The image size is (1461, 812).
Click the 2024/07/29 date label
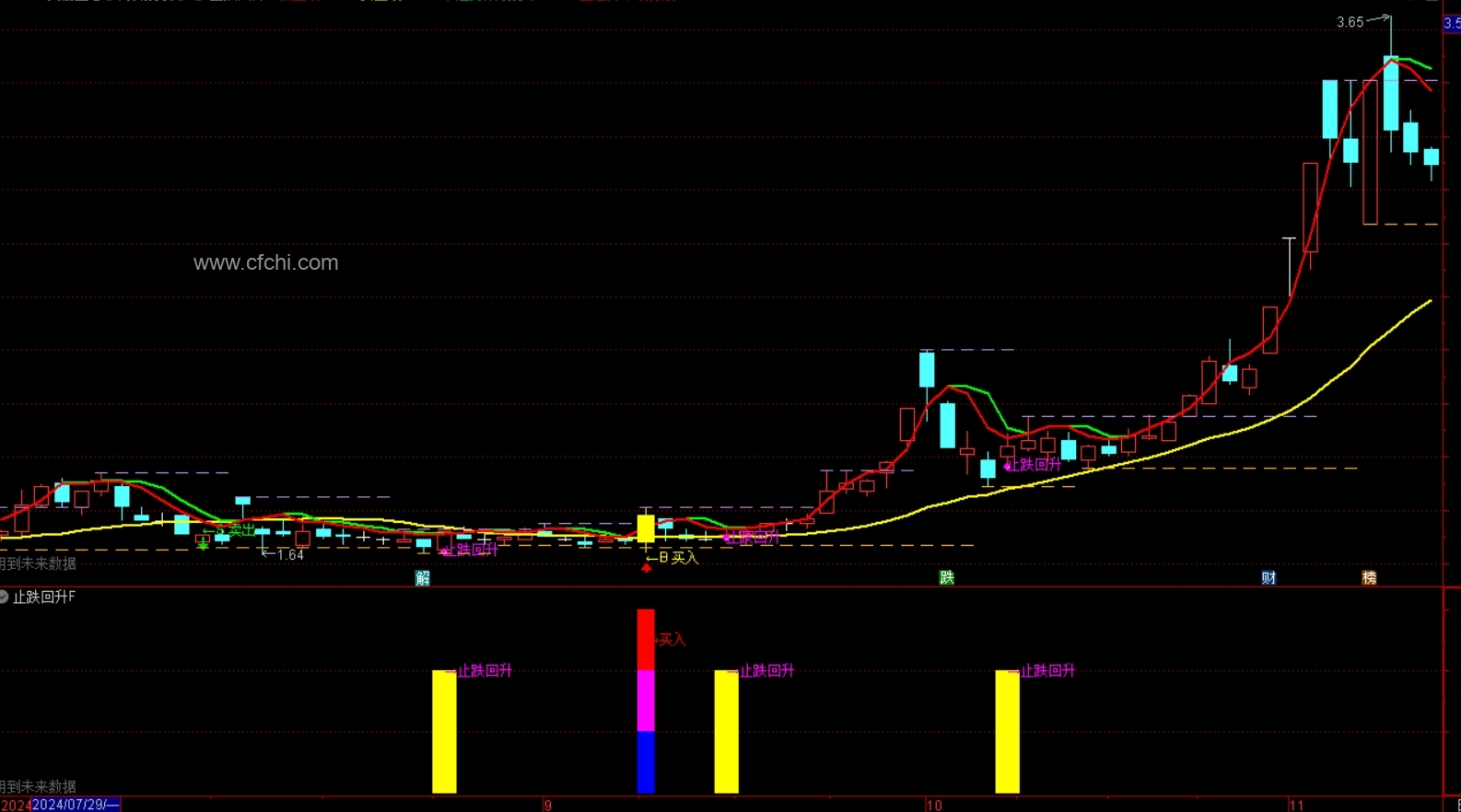[76, 805]
